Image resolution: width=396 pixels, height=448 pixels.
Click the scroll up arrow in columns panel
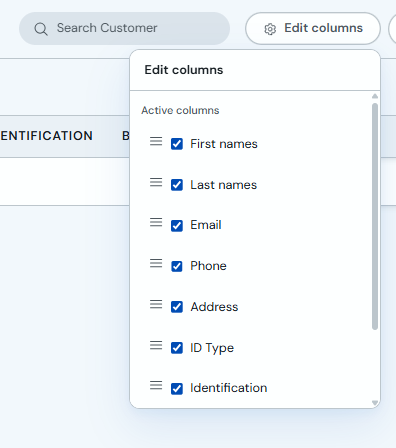(x=375, y=96)
